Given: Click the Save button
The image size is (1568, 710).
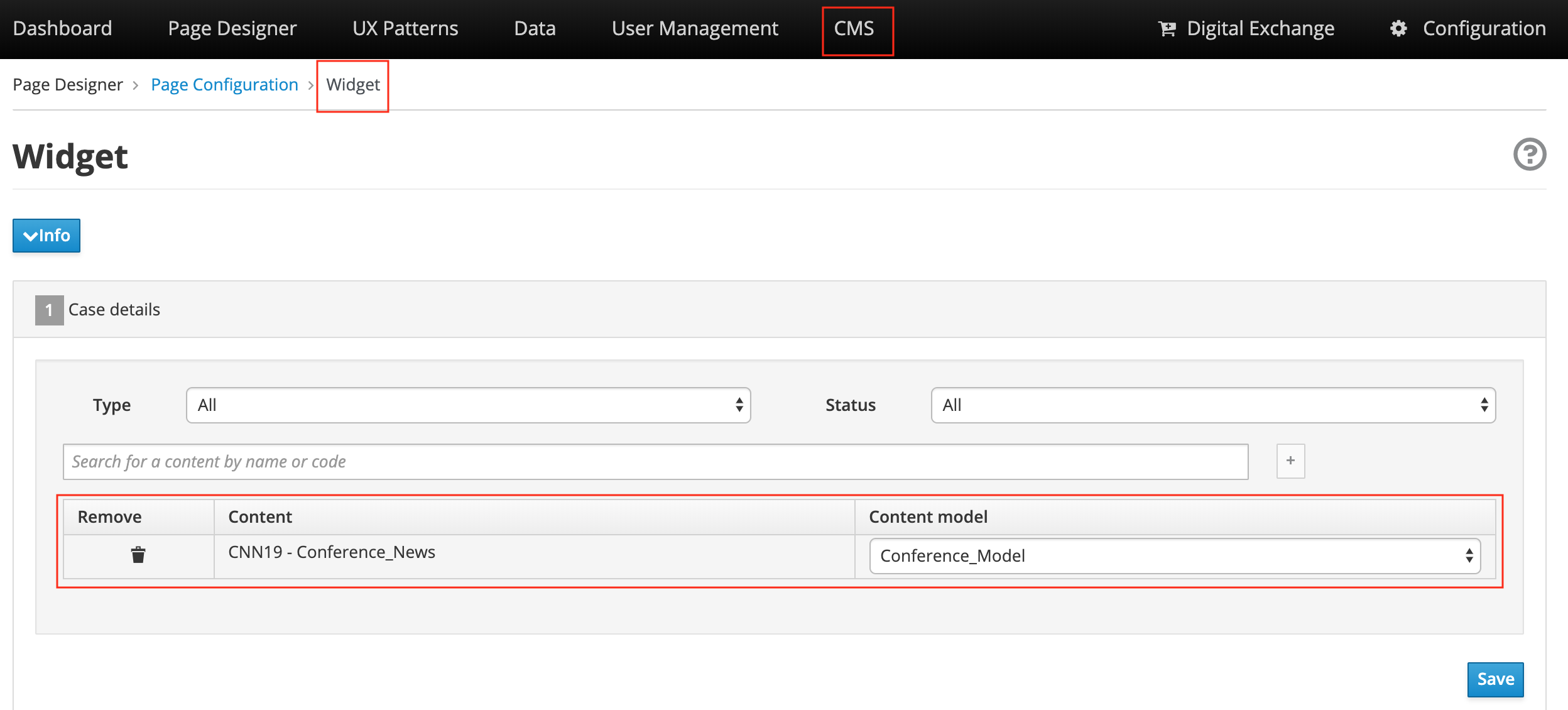Looking at the screenshot, I should [1494, 679].
